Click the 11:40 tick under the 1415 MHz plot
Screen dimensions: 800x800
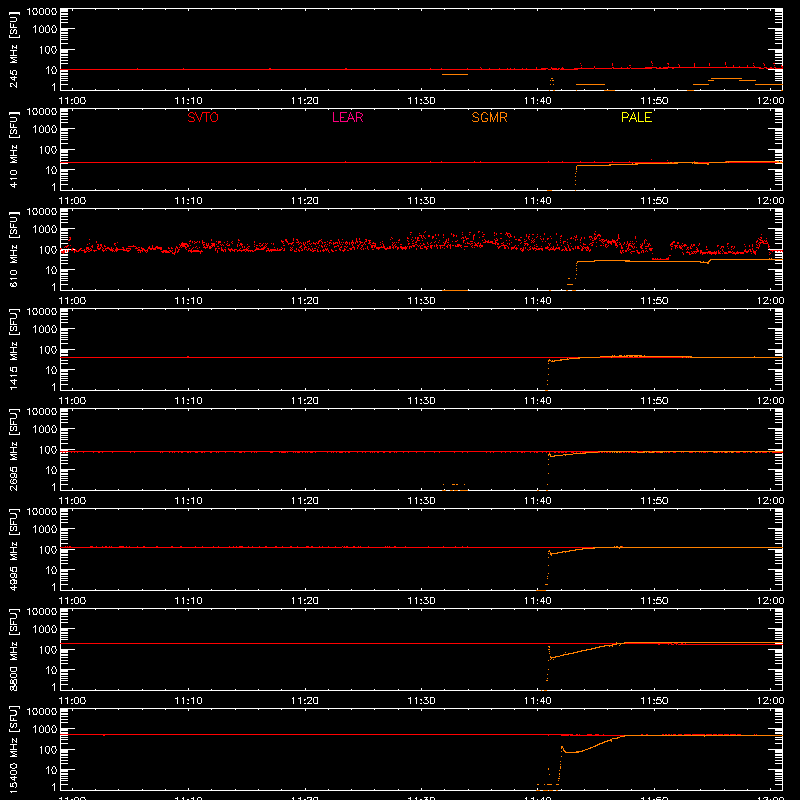click(x=538, y=401)
